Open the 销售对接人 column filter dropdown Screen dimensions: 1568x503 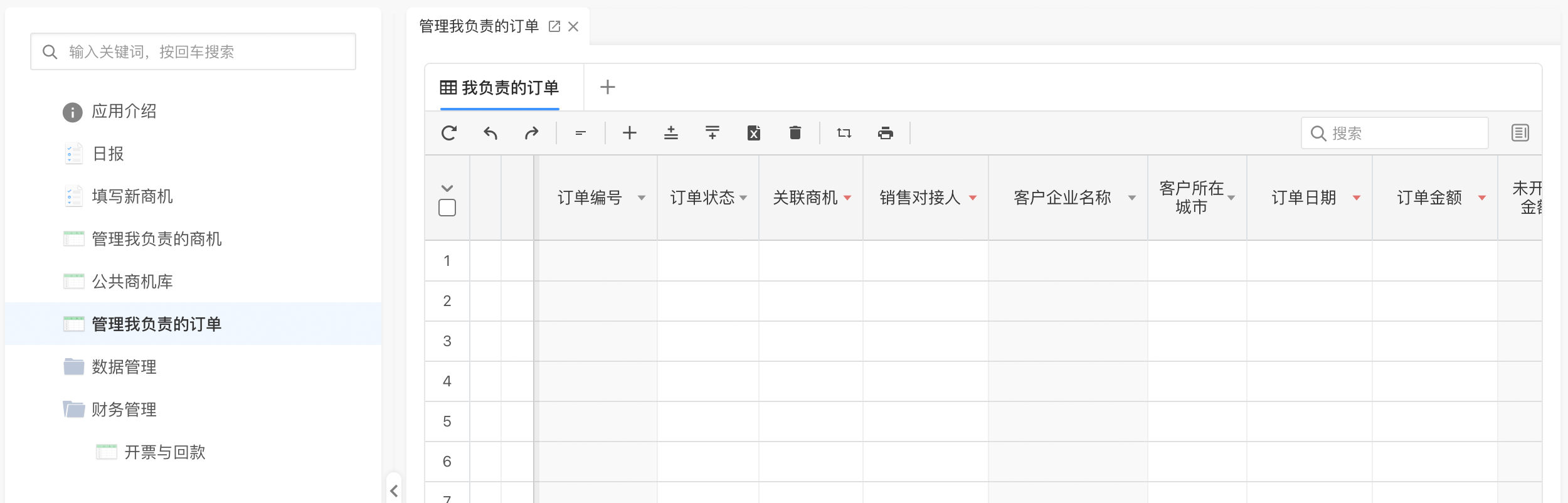(973, 198)
